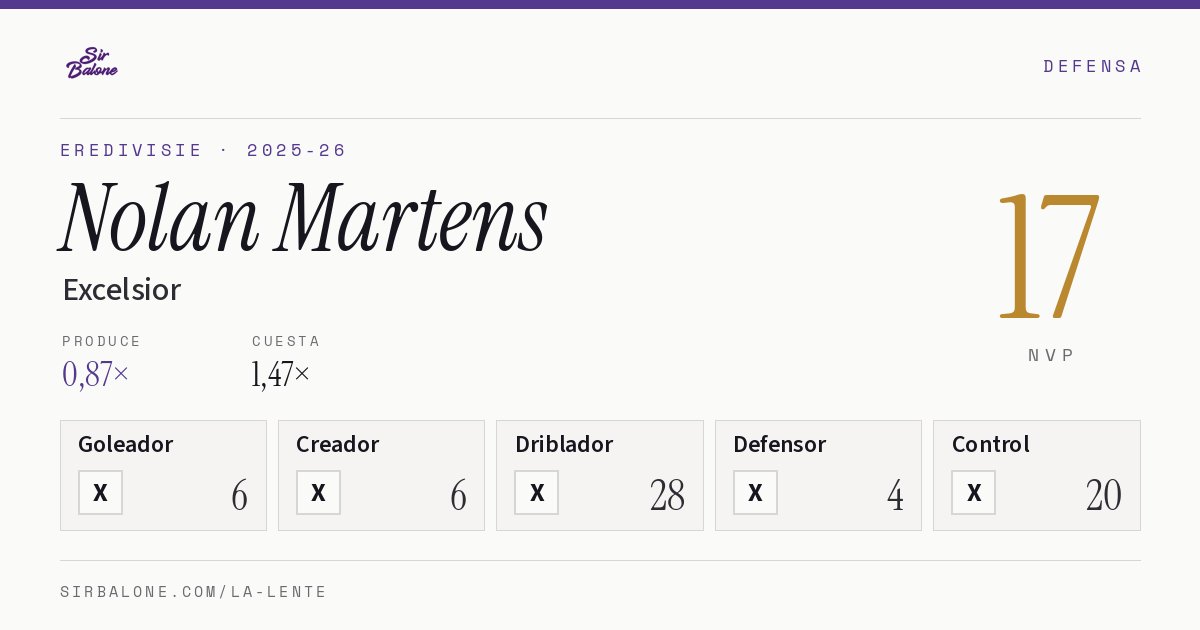Click the Cuesta value 1,47×

(281, 374)
